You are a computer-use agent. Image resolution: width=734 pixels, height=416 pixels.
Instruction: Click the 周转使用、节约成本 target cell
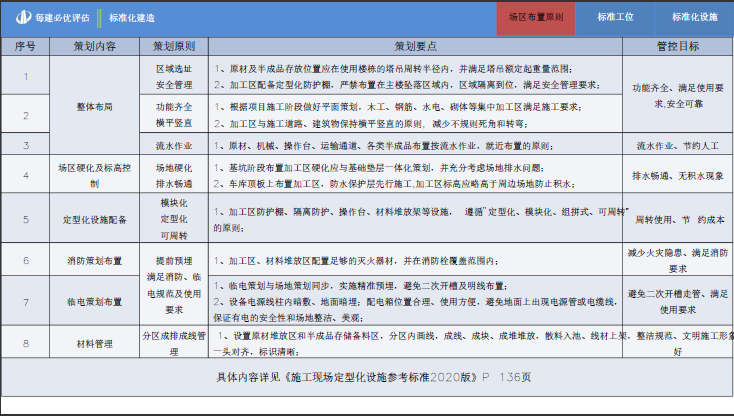[678, 219]
